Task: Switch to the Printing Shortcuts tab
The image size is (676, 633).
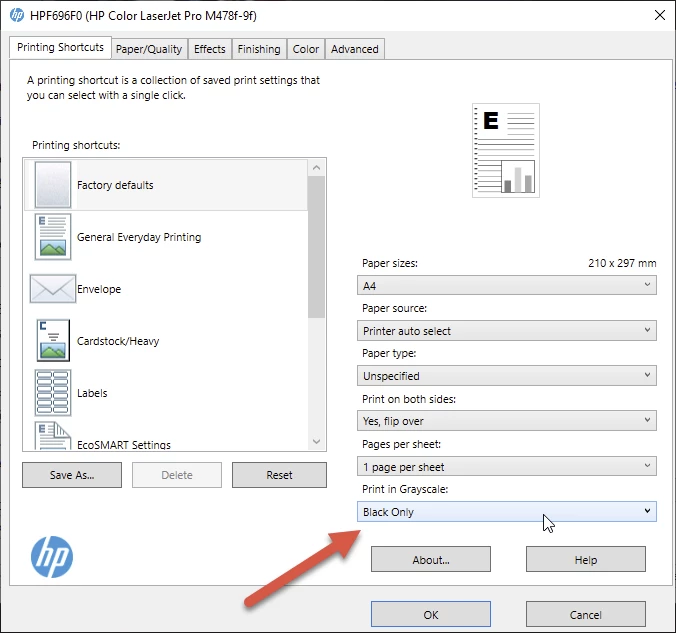Action: (x=60, y=47)
